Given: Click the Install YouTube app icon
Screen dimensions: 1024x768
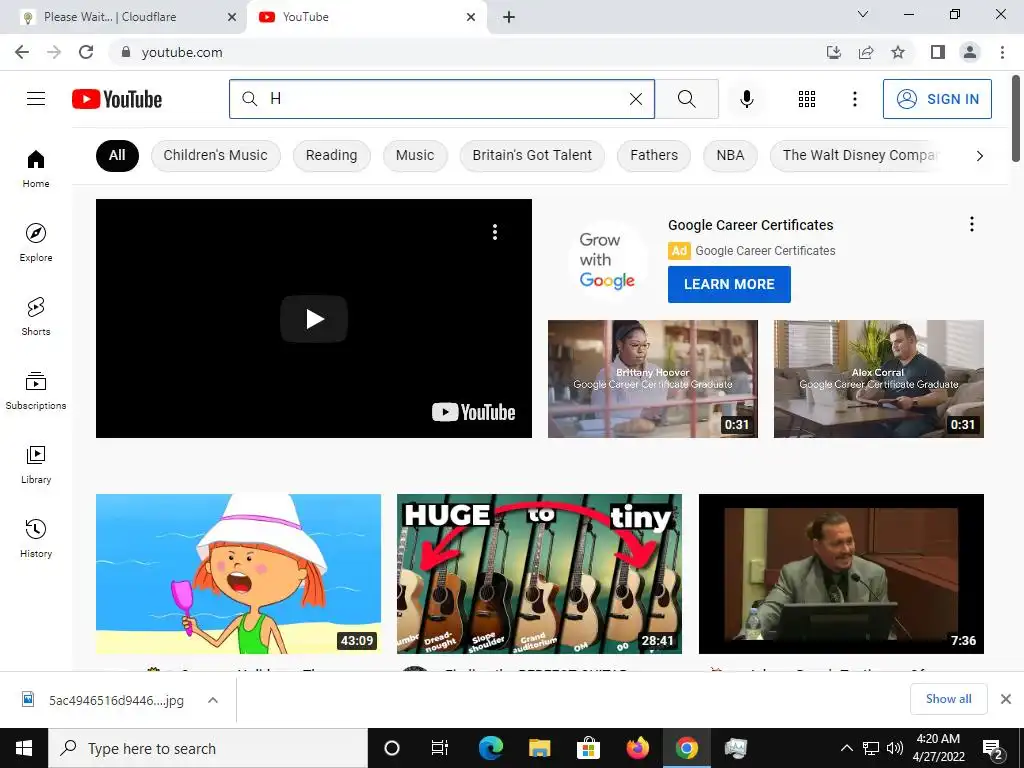Looking at the screenshot, I should 834,52.
